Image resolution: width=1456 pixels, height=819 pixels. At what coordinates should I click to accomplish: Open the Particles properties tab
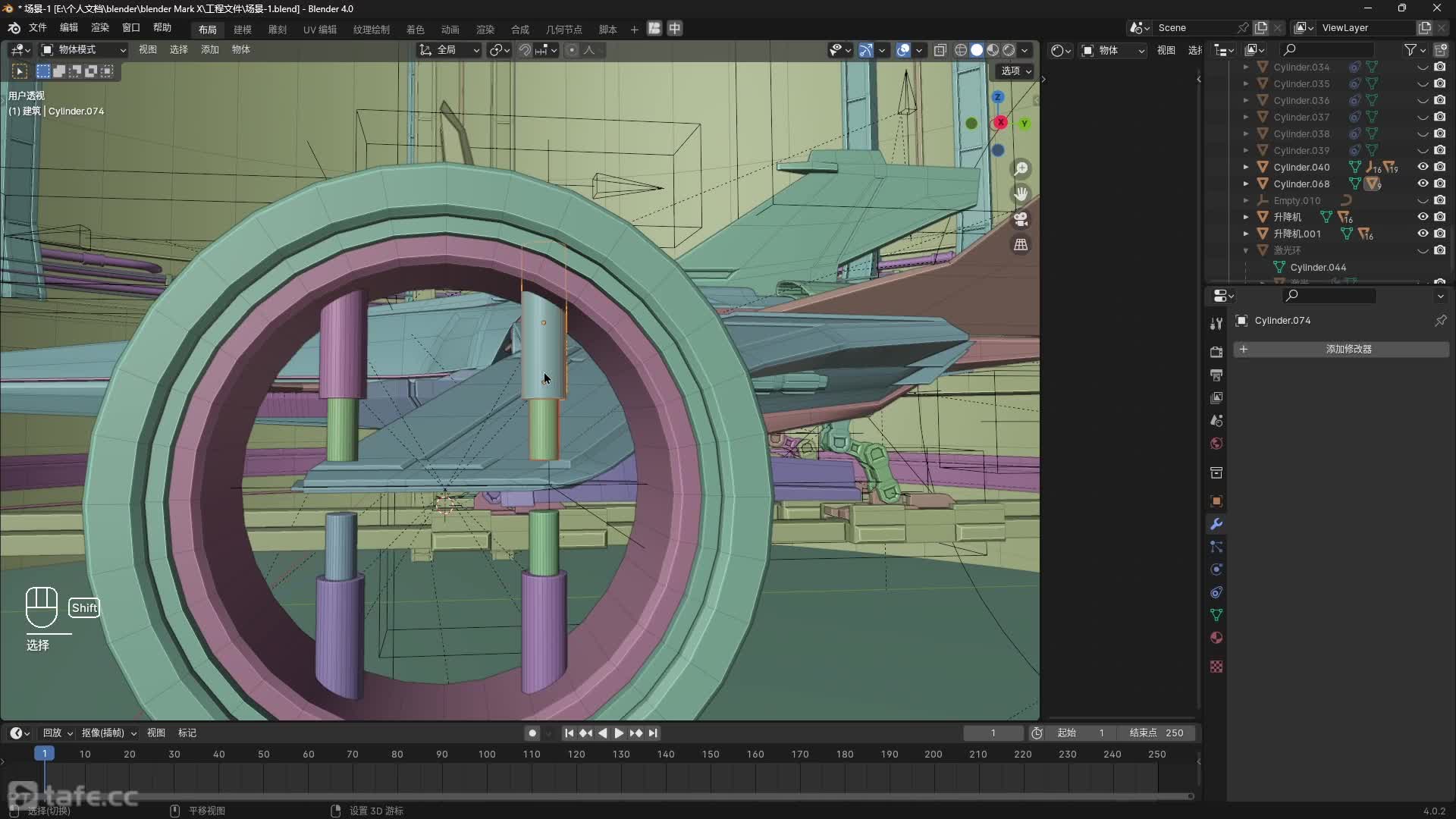(1216, 547)
